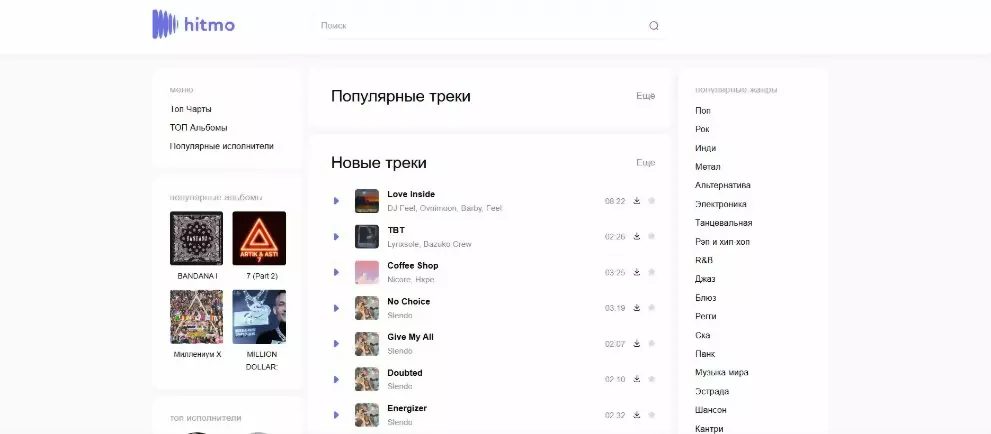
Task: Download the TBT track
Action: (x=636, y=236)
